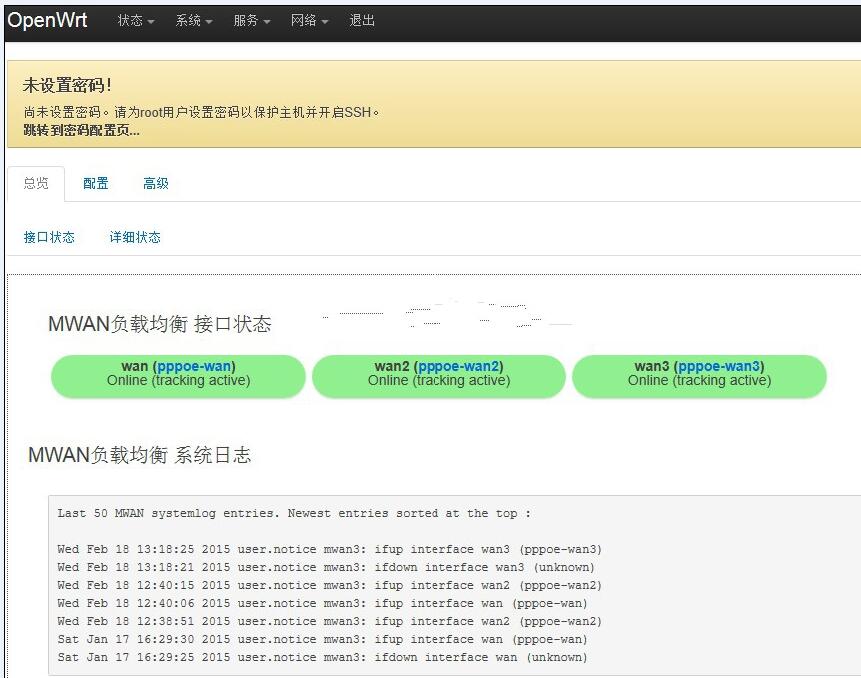Image resolution: width=861 pixels, height=678 pixels.
Task: Expand the 系统 navigation menu
Action: pos(193,21)
